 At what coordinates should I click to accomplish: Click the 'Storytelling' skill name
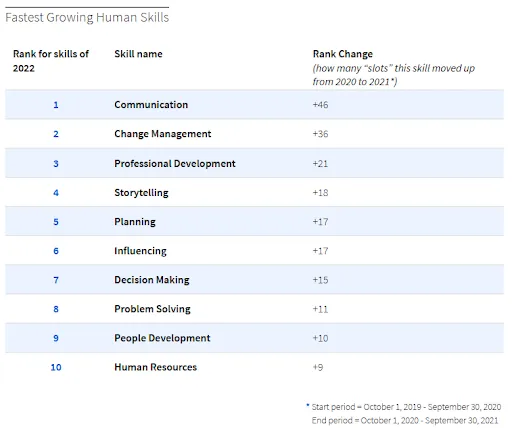click(141, 193)
